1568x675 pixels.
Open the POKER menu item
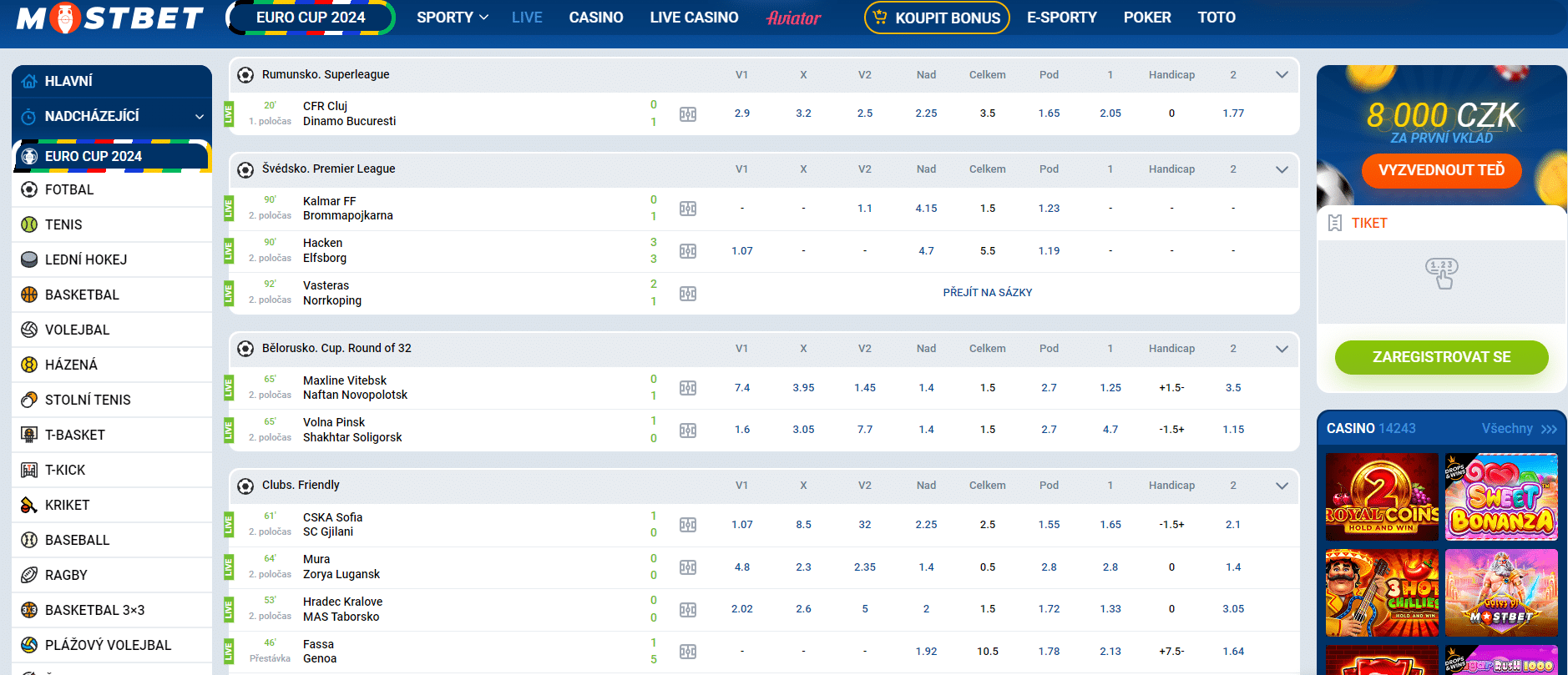click(x=1147, y=18)
